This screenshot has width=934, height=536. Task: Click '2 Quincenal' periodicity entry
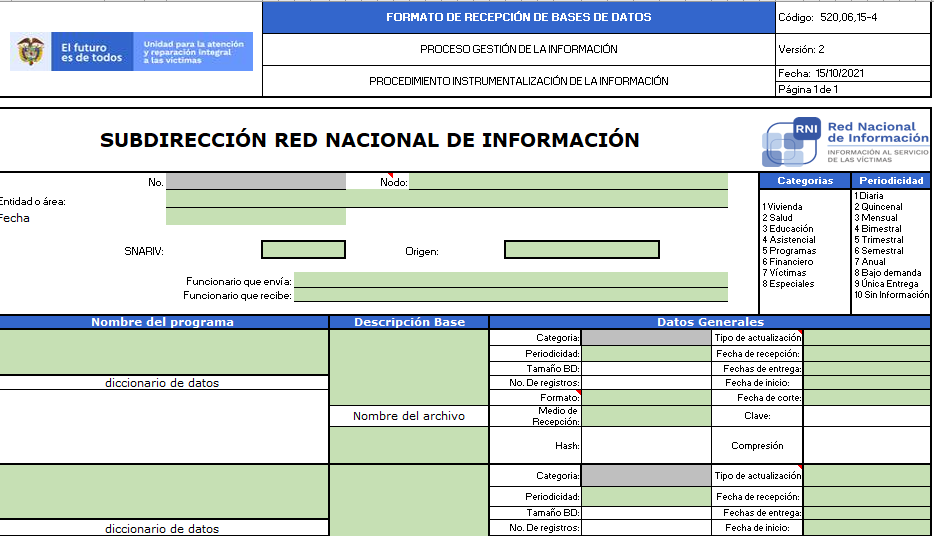(878, 207)
